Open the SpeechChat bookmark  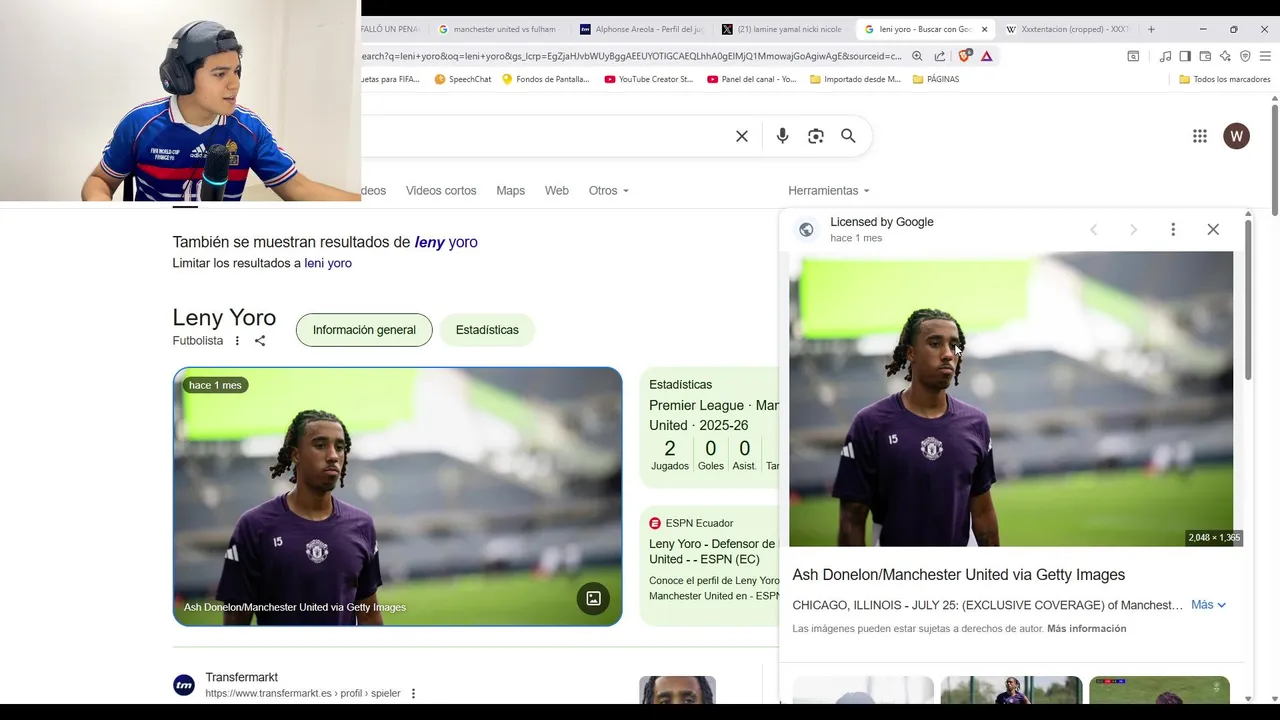point(463,79)
